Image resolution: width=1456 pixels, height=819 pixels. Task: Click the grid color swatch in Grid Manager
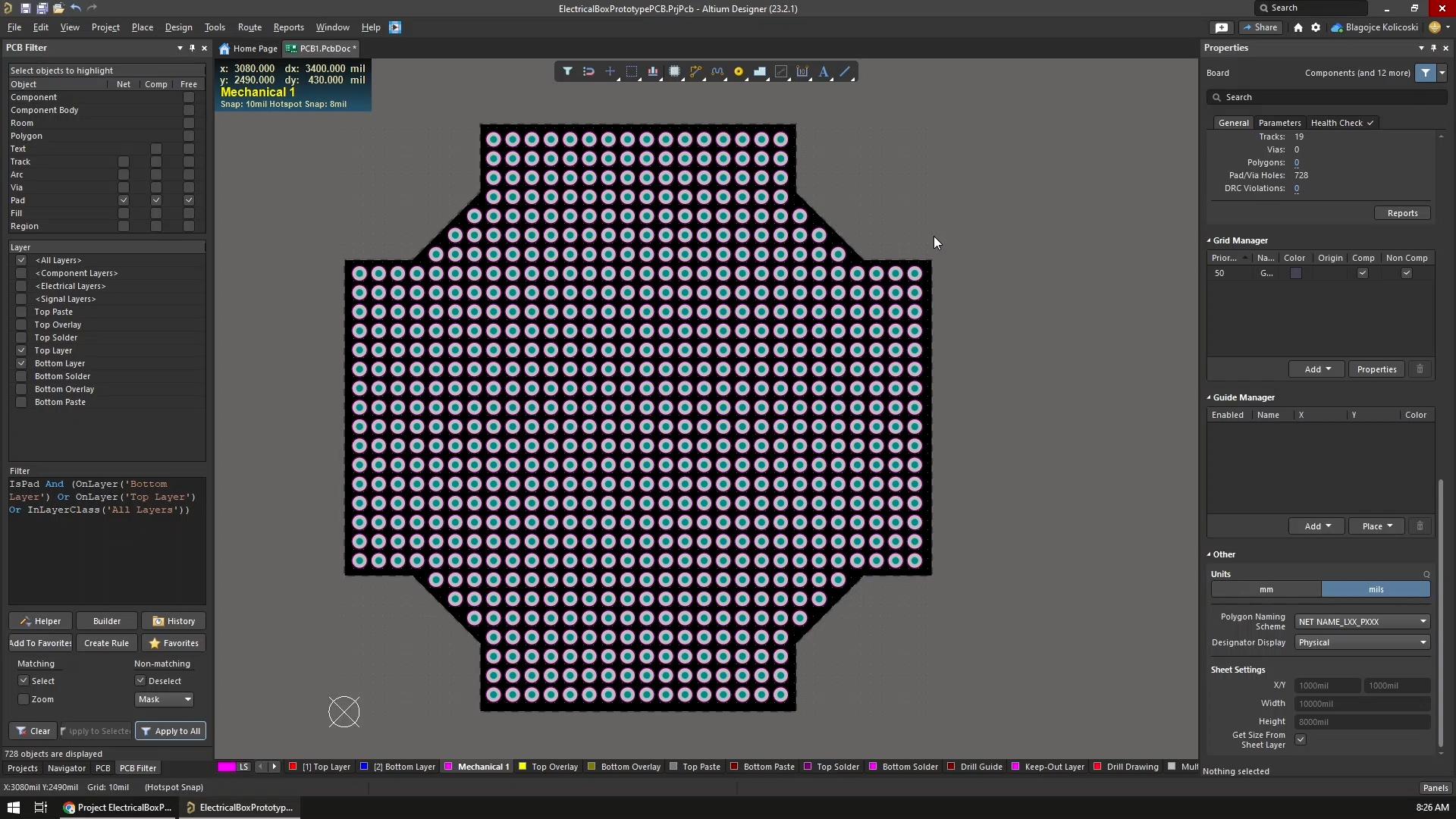(x=1296, y=273)
